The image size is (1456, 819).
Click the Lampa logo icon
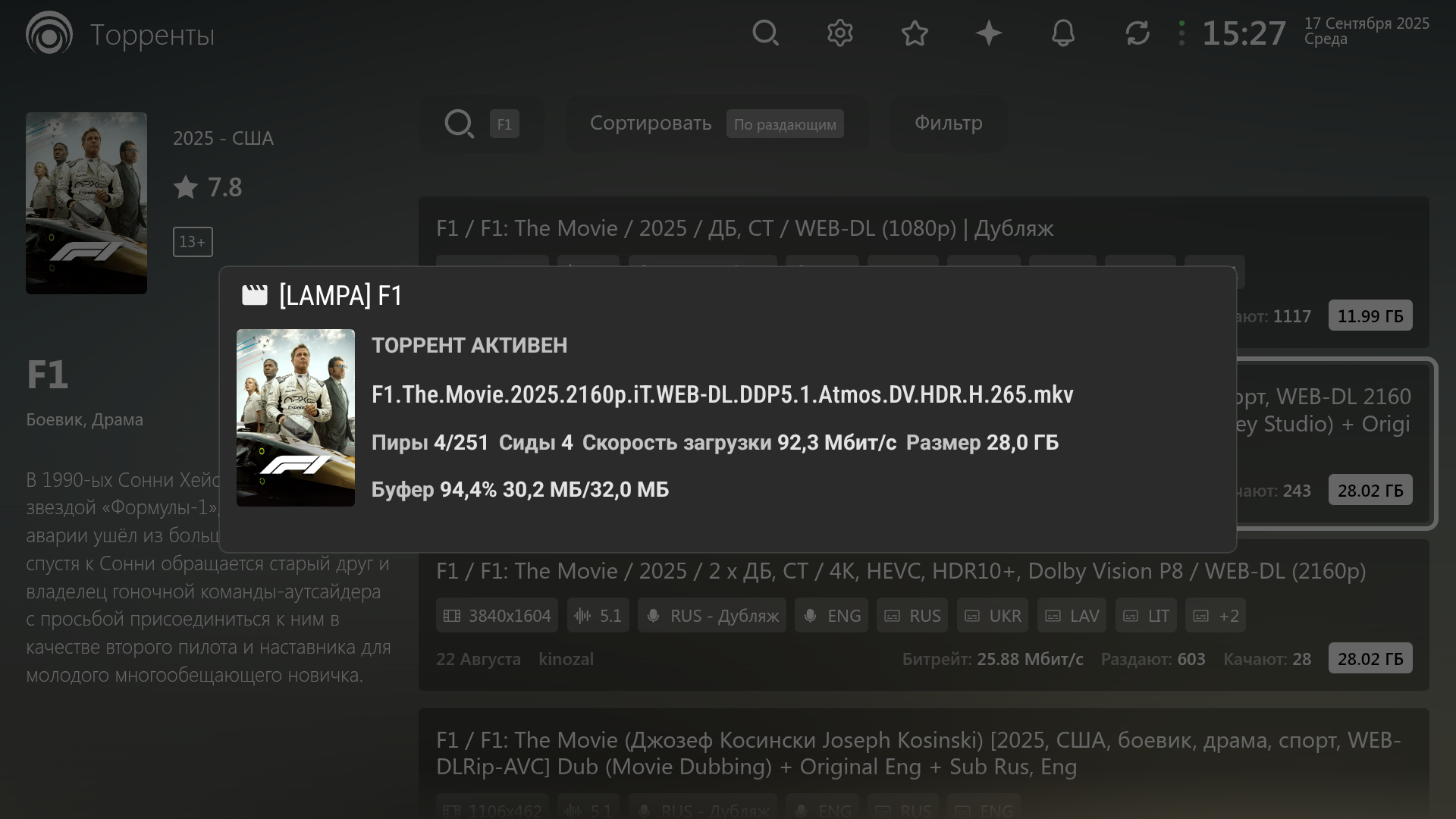click(49, 33)
